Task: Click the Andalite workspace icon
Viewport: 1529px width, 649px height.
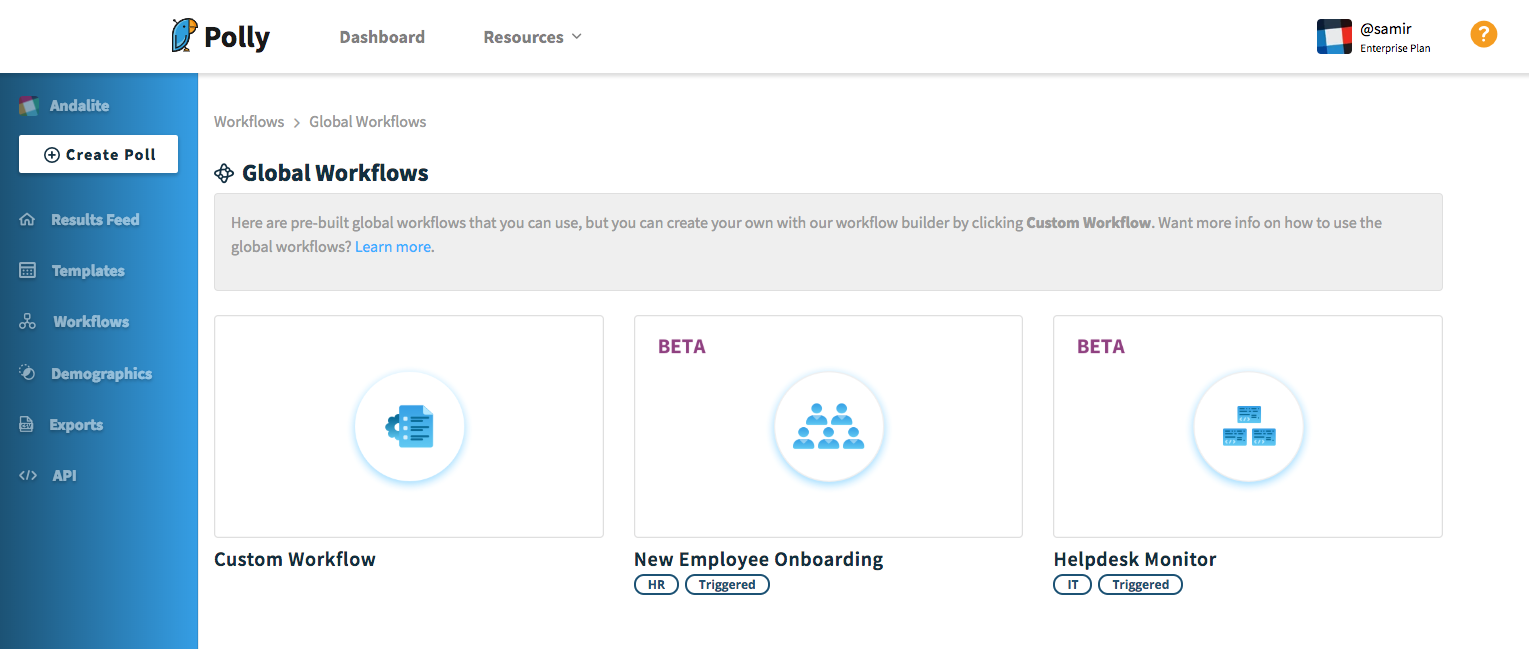Action: point(28,105)
